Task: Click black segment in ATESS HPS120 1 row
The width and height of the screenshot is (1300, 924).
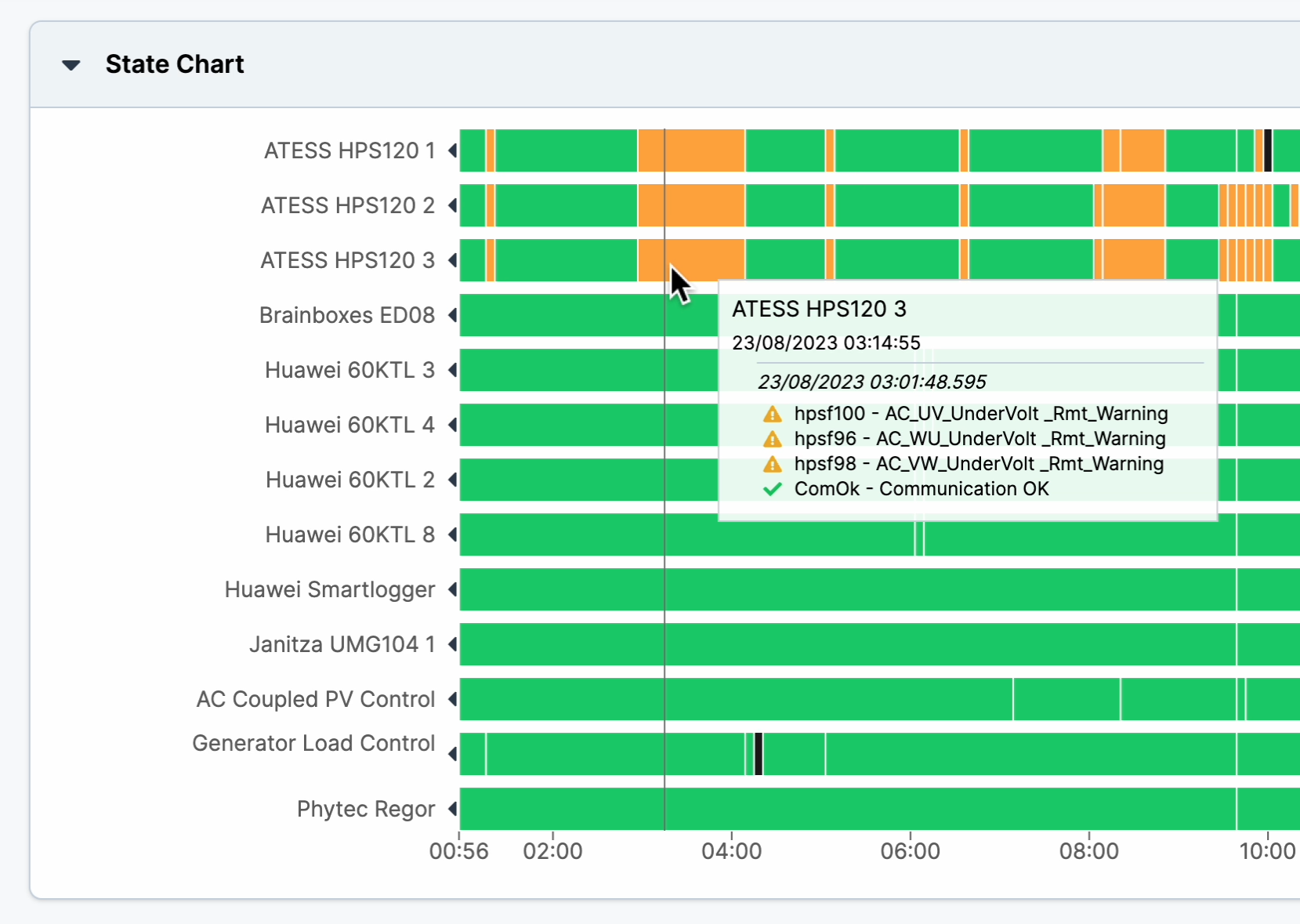Action: tap(1267, 150)
